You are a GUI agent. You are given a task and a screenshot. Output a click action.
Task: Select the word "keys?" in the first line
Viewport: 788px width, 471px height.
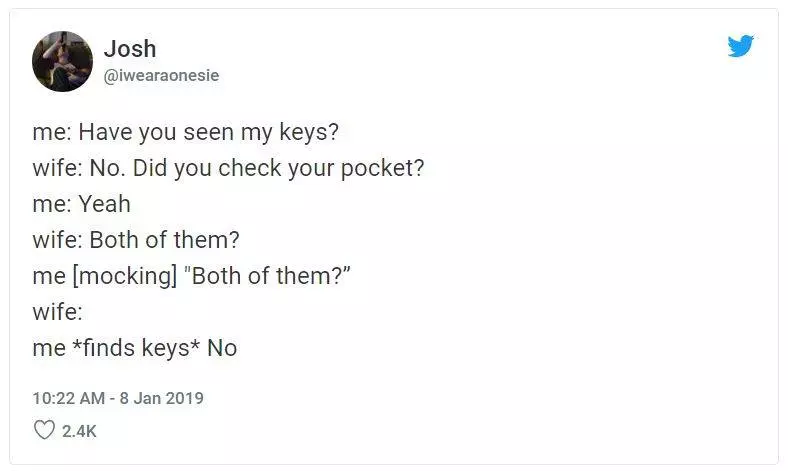tap(309, 133)
